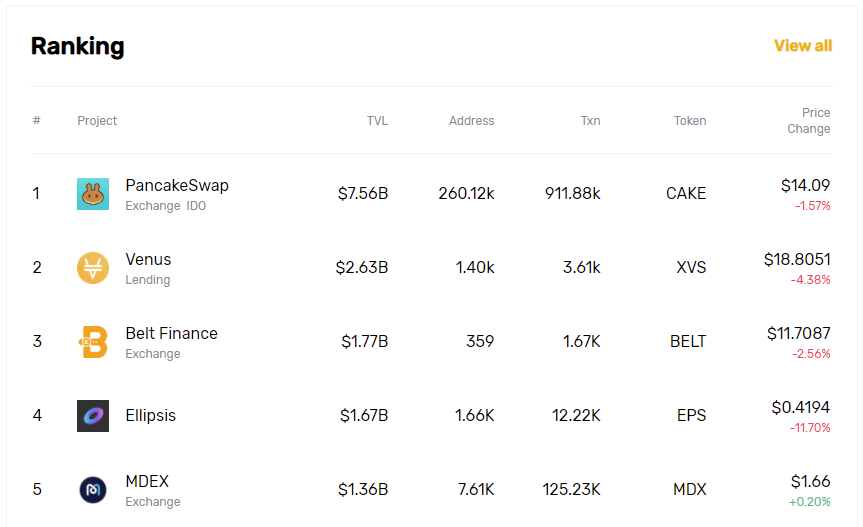Screen dimensions: 863x527
Task: Click the MDX price change +0.20%
Action: [x=810, y=502]
